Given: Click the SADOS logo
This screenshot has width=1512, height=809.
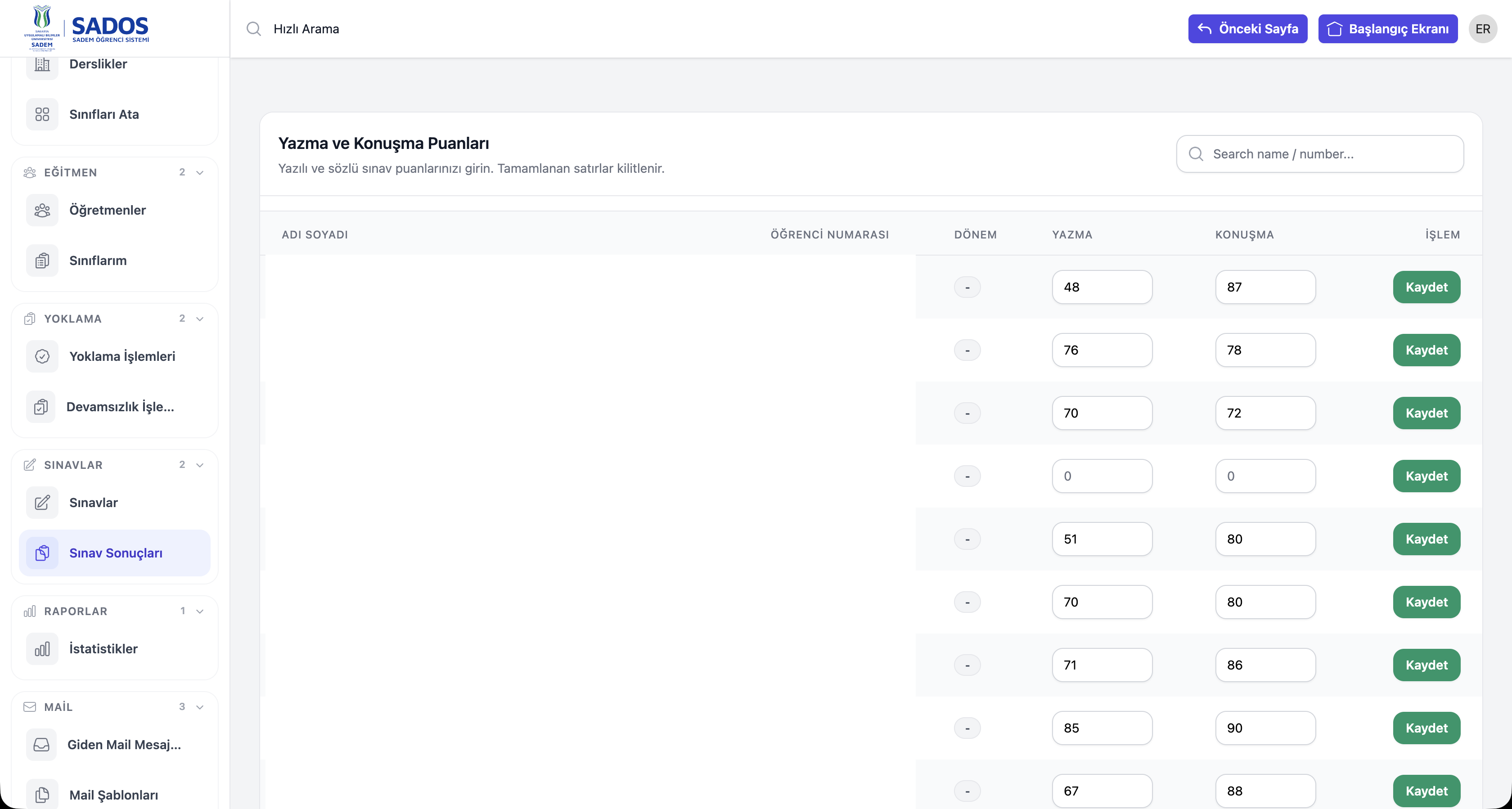Looking at the screenshot, I should point(86,27).
